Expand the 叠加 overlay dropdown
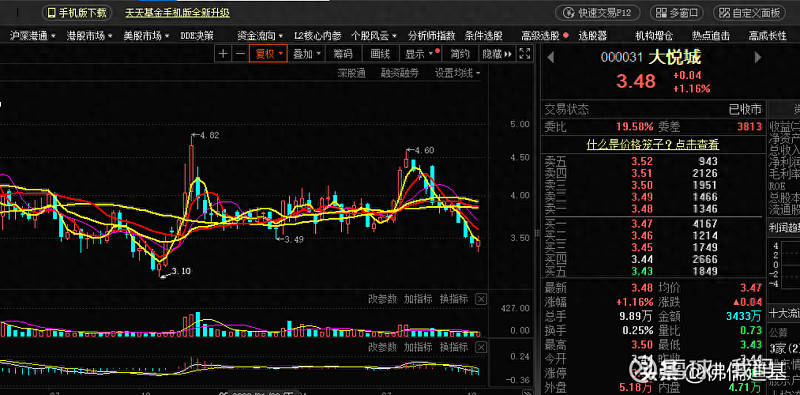The width and height of the screenshot is (800, 395). pos(308,54)
